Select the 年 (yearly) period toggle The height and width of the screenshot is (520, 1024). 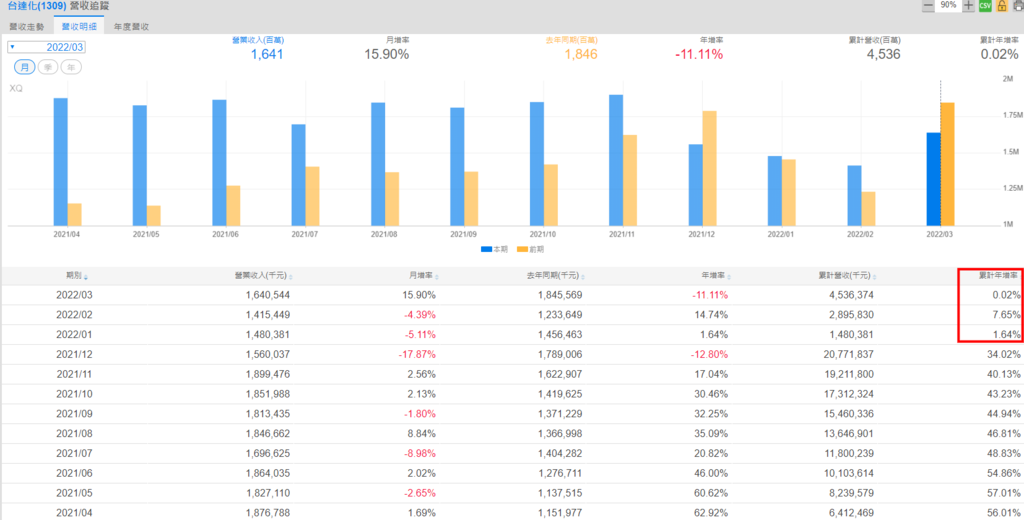[71, 67]
